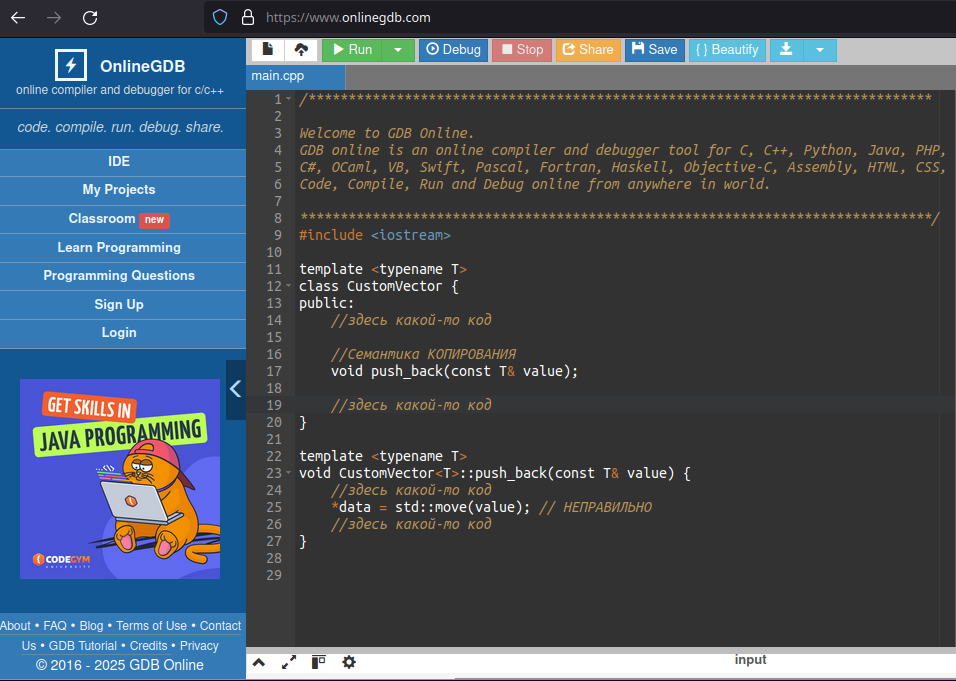The width and height of the screenshot is (956, 681).
Task: Open the download options dropdown arrow
Action: click(x=820, y=50)
